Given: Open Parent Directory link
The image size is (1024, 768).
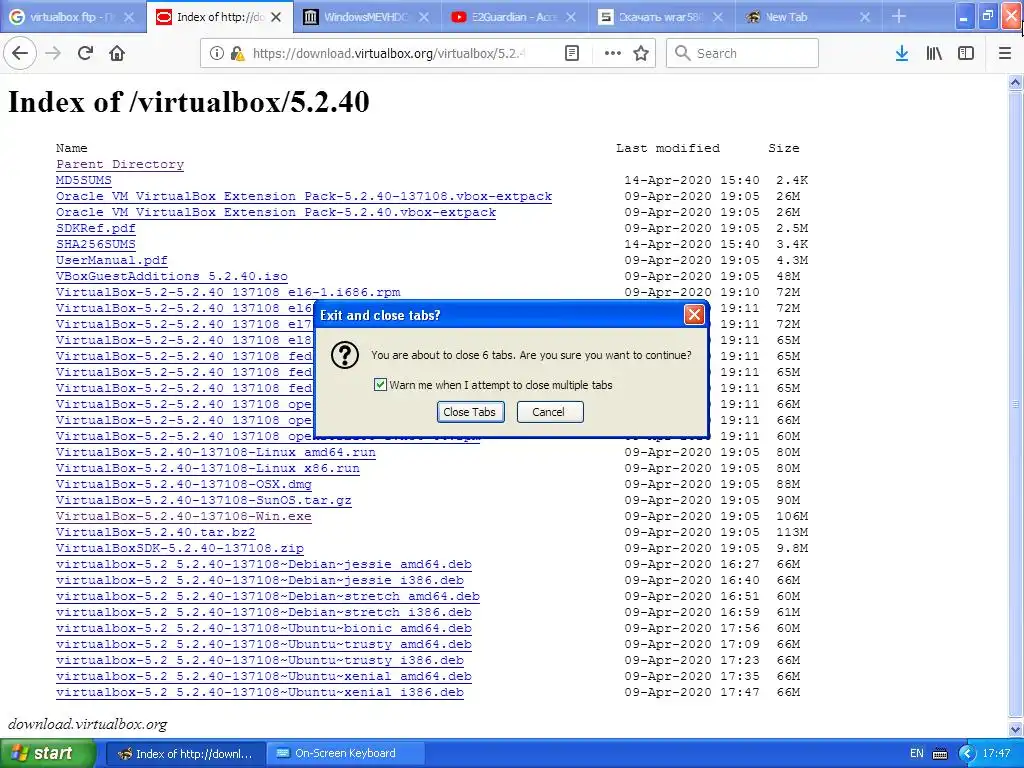Looking at the screenshot, I should tap(120, 165).
